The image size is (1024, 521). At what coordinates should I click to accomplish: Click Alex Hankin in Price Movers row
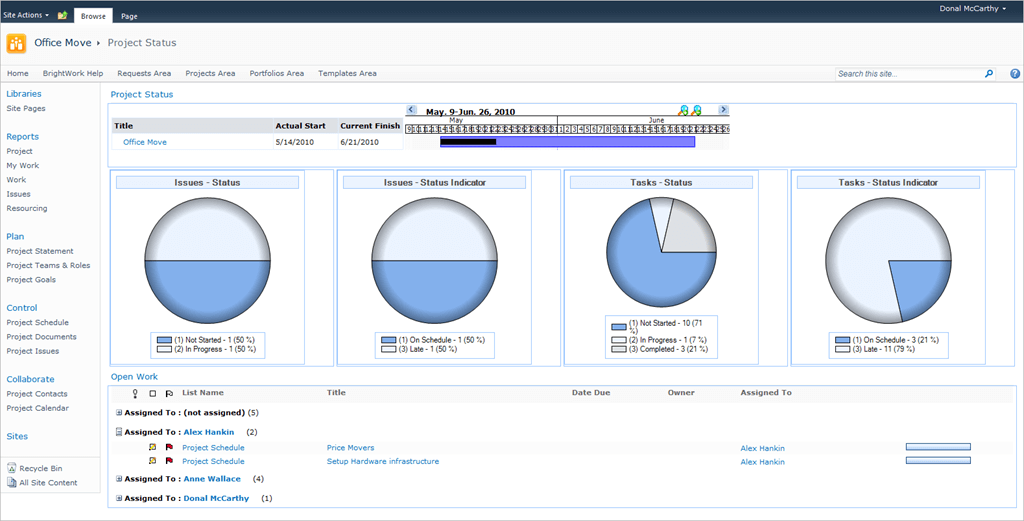click(x=763, y=449)
